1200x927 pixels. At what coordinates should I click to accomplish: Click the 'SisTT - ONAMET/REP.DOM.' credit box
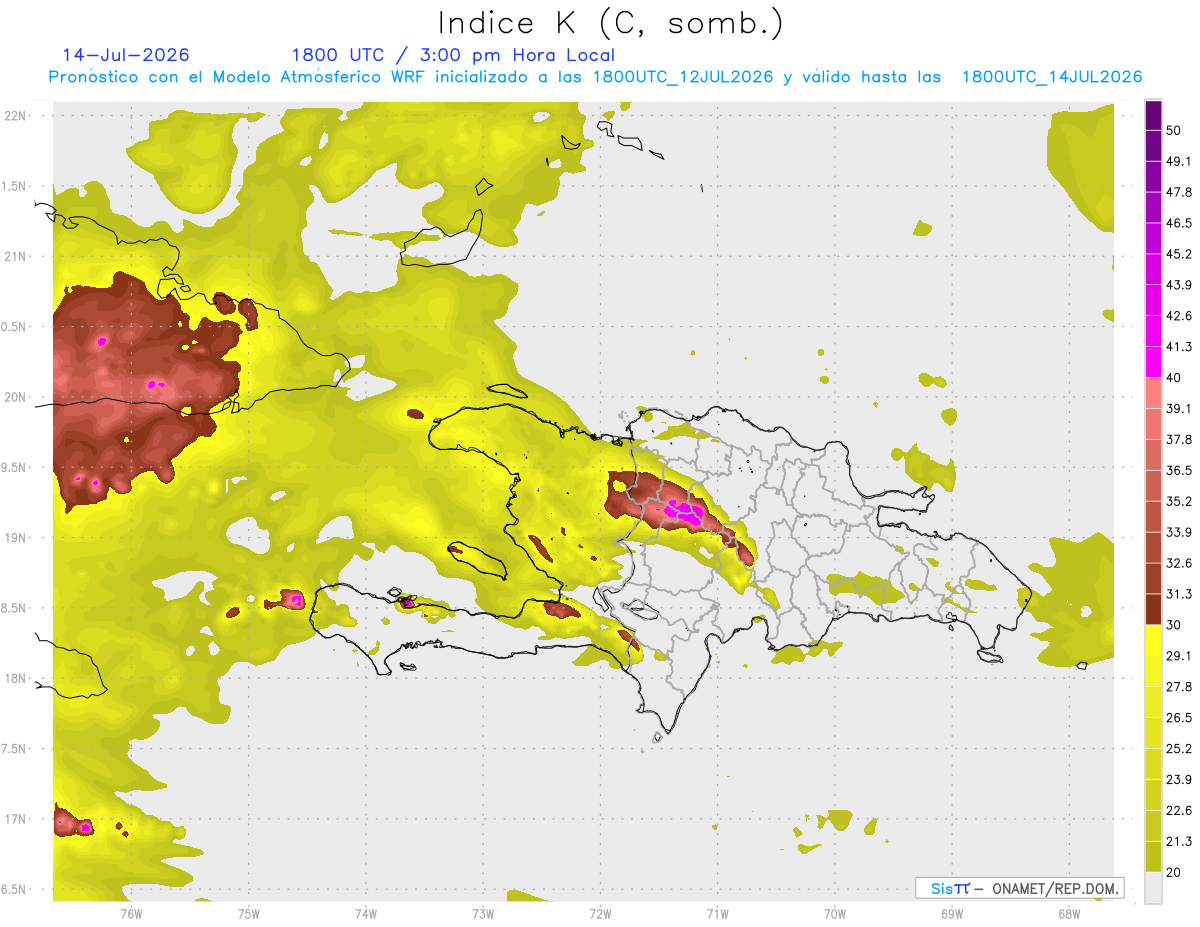click(x=1019, y=888)
